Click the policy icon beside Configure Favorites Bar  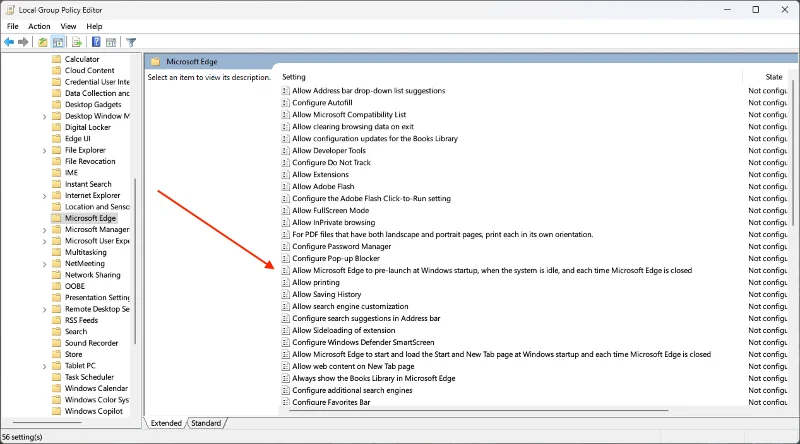(286, 402)
